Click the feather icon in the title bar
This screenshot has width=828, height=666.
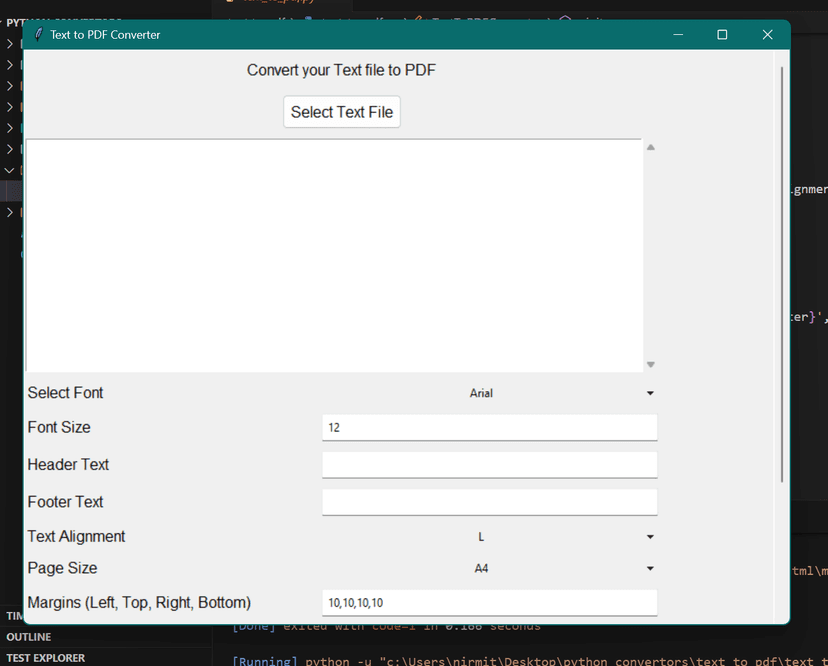pos(38,35)
